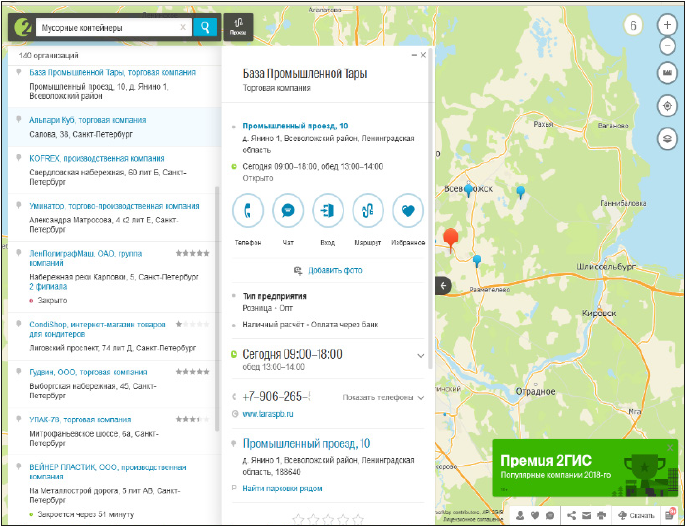
Task: Click the traffic score indicator 6
Action: point(633,25)
